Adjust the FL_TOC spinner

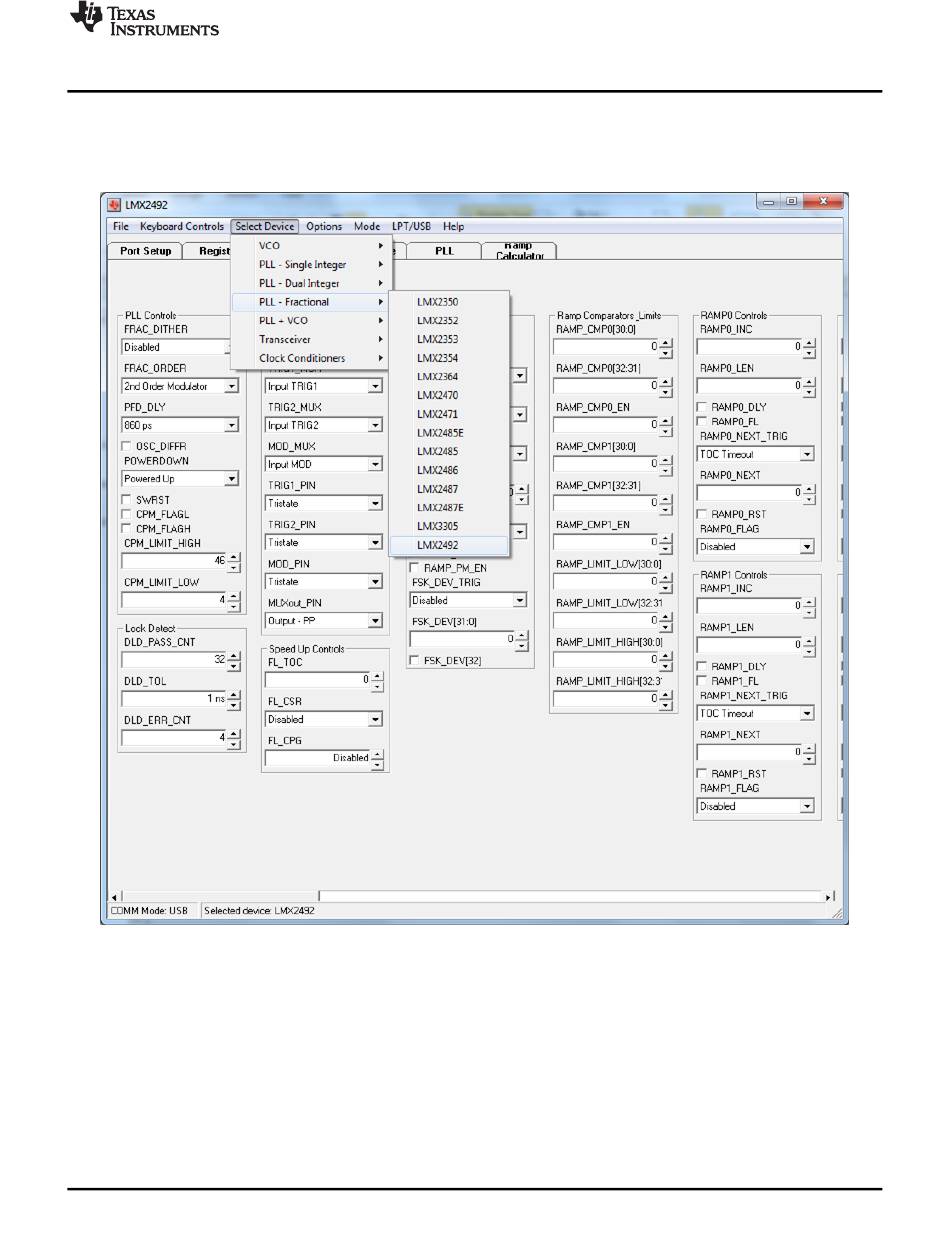point(377,680)
